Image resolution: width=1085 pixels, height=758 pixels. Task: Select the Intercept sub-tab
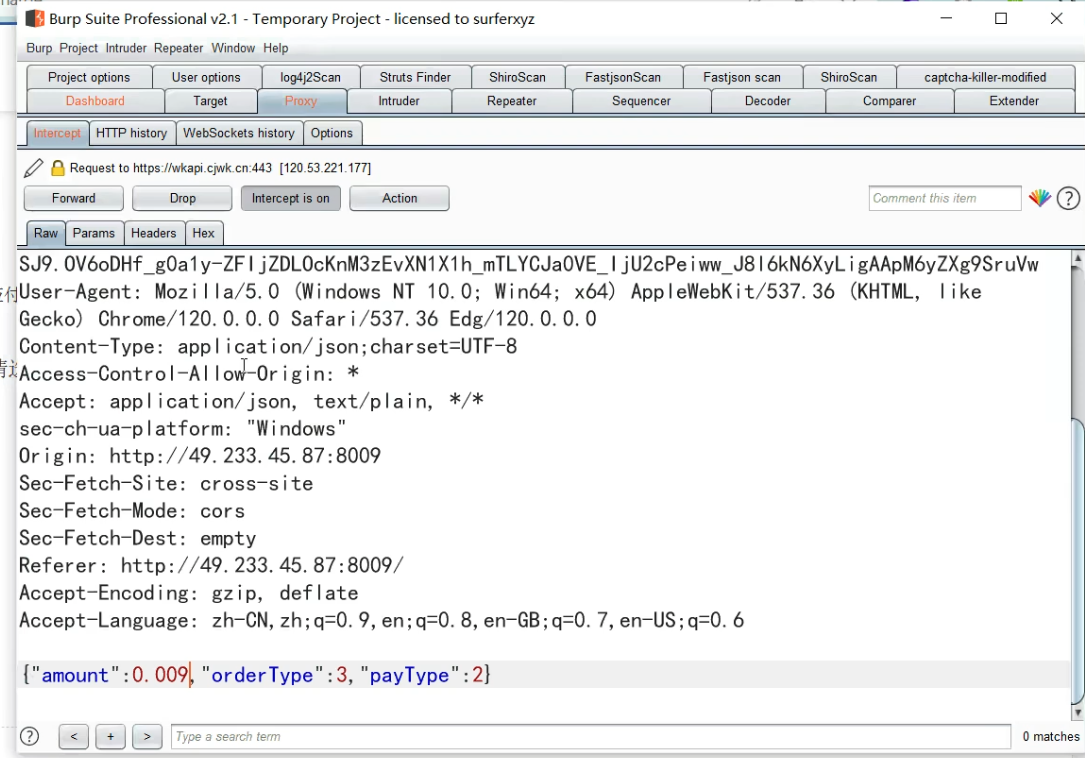click(x=57, y=133)
